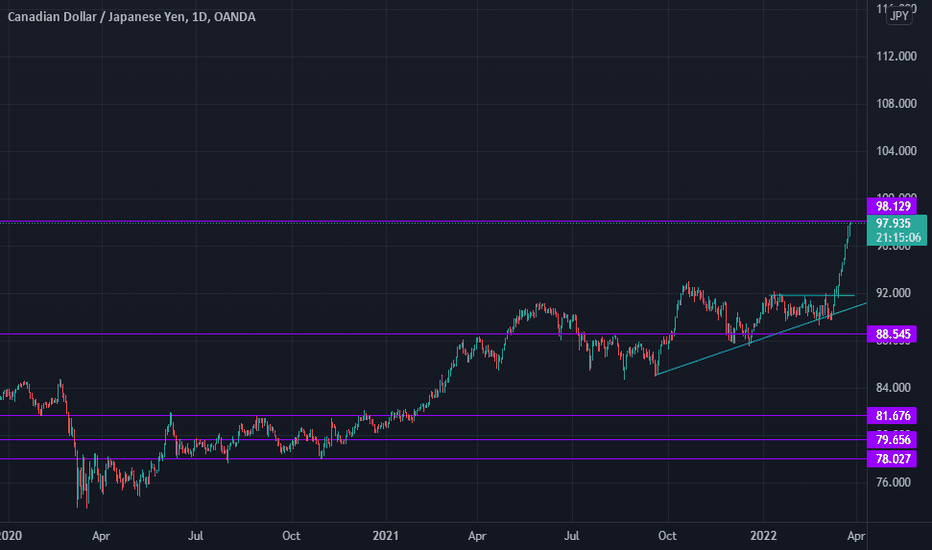Click the 2021 label on the time axis
The image size is (932, 550).
[x=385, y=536]
